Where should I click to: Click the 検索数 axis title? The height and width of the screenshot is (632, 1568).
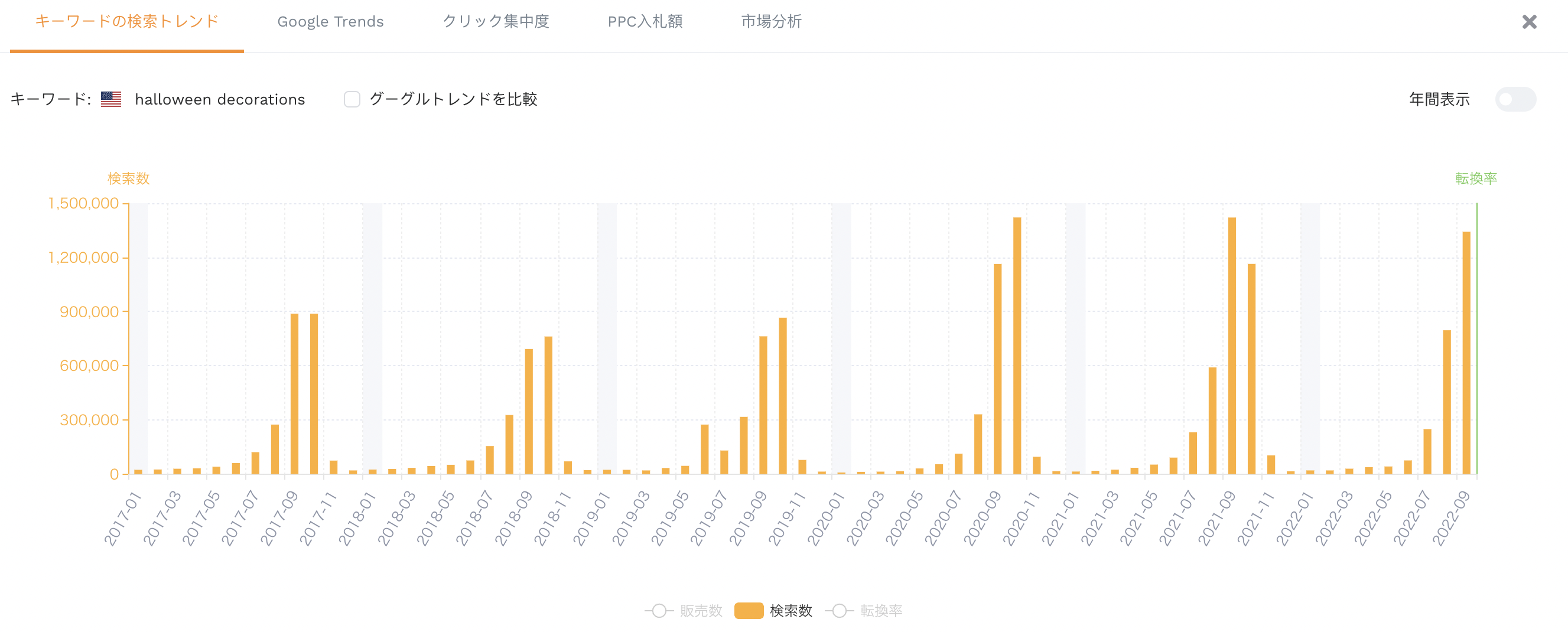tap(128, 178)
